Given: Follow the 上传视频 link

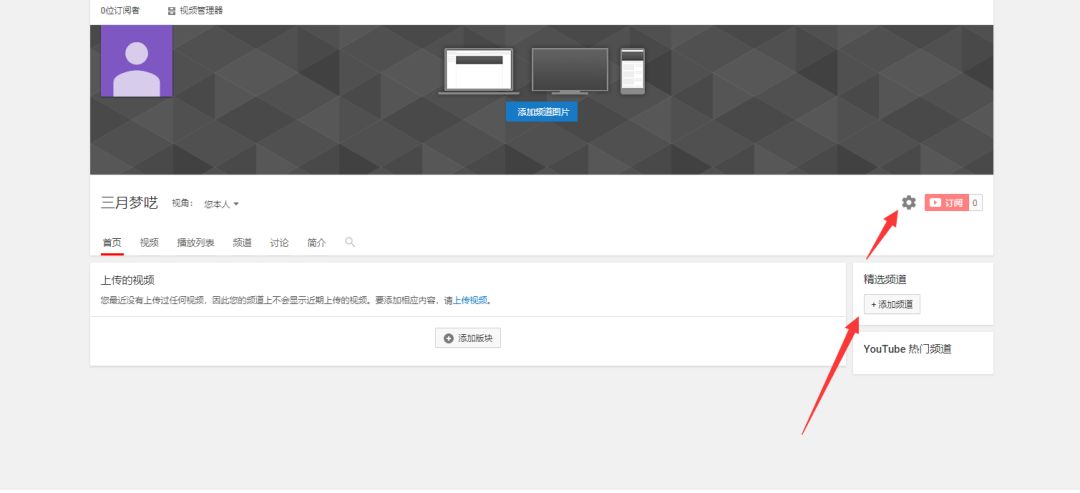Looking at the screenshot, I should 470,300.
